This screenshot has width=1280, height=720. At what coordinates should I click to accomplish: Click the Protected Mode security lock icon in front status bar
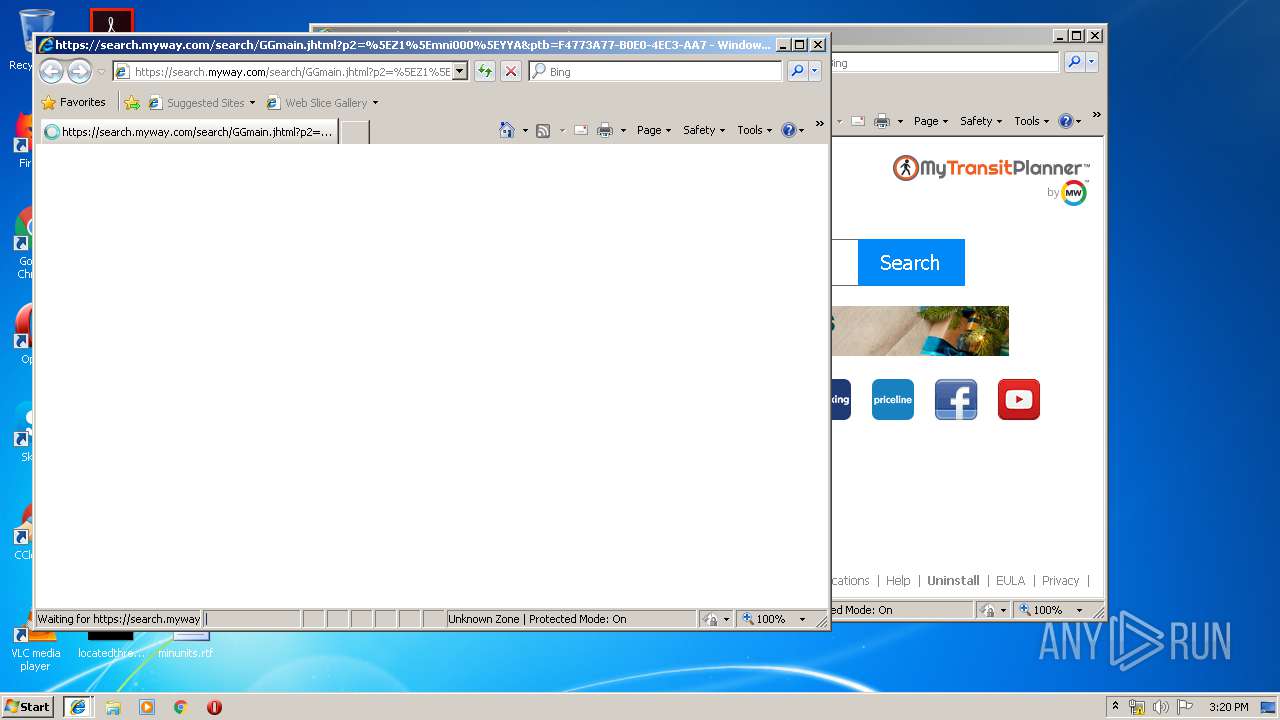710,619
